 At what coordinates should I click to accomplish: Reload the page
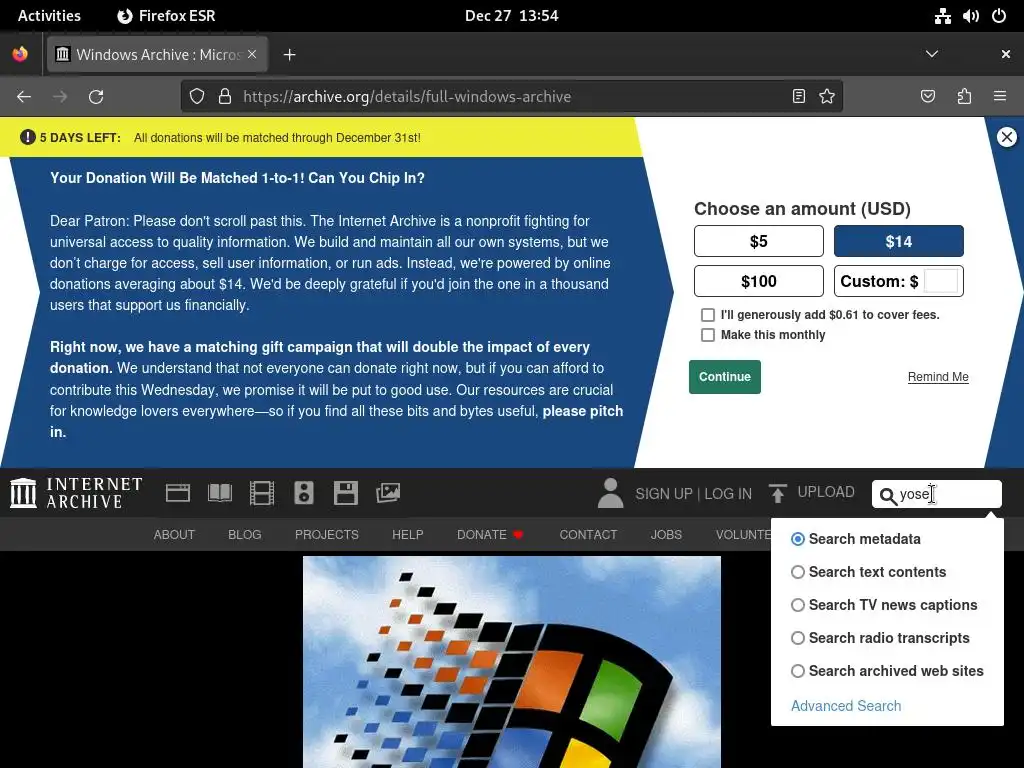pyautogui.click(x=96, y=97)
